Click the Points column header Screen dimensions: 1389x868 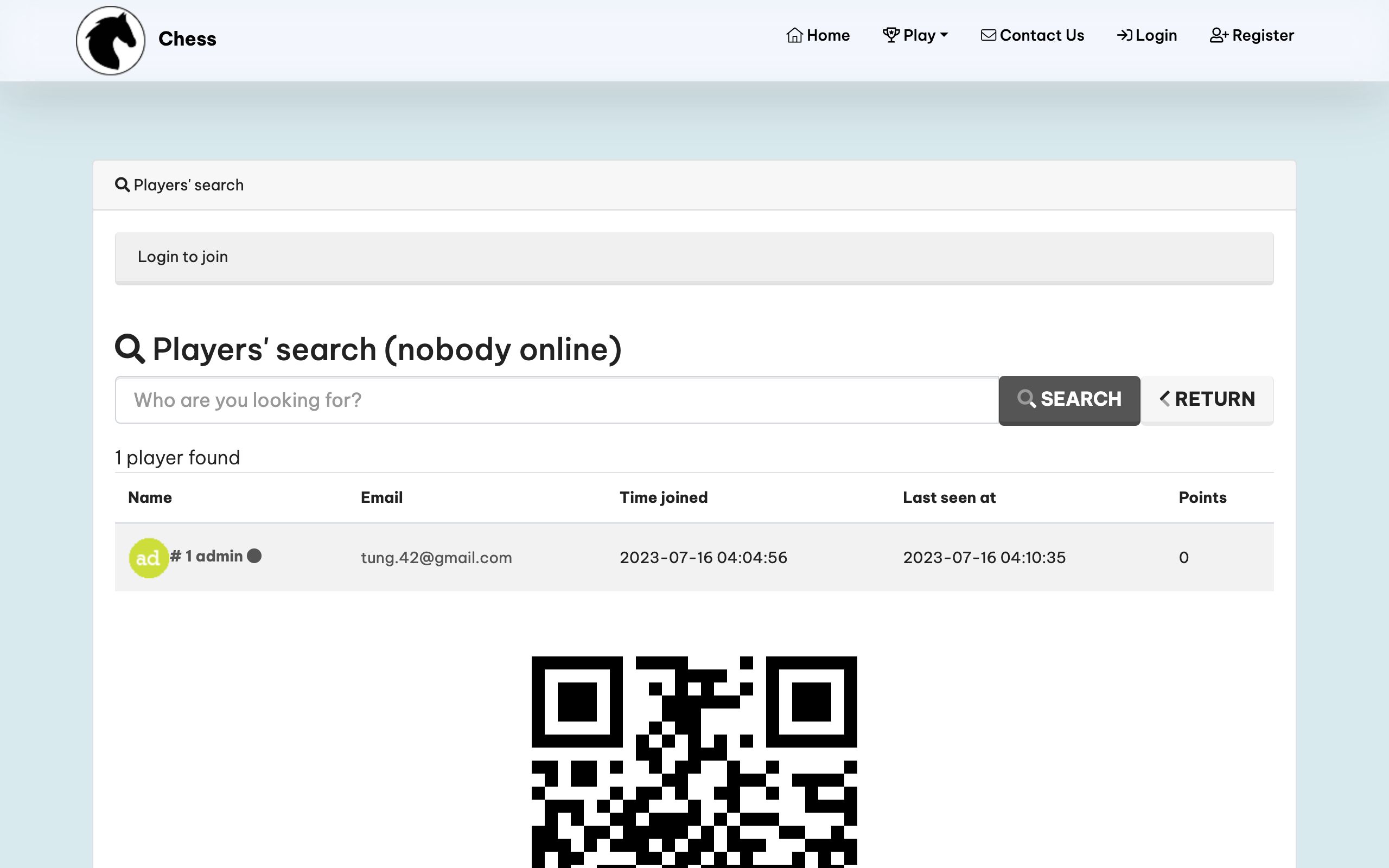pos(1202,497)
